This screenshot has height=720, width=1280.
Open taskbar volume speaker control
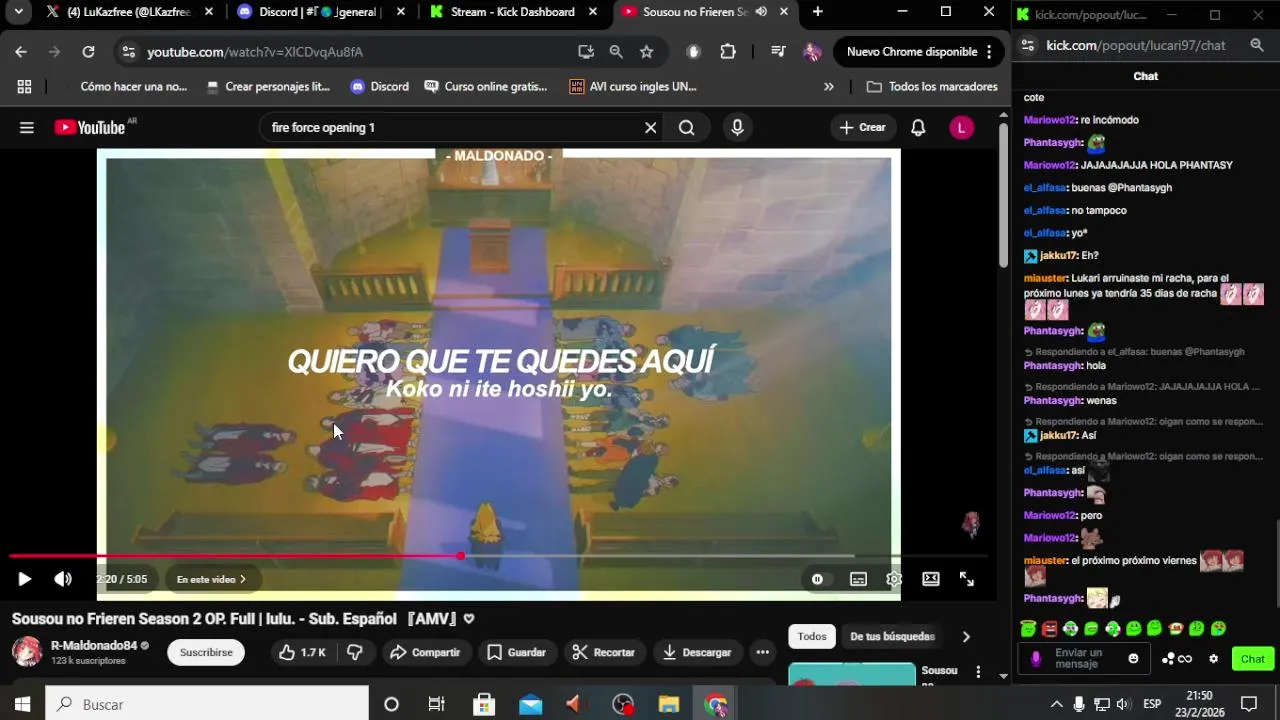pos(1123,704)
